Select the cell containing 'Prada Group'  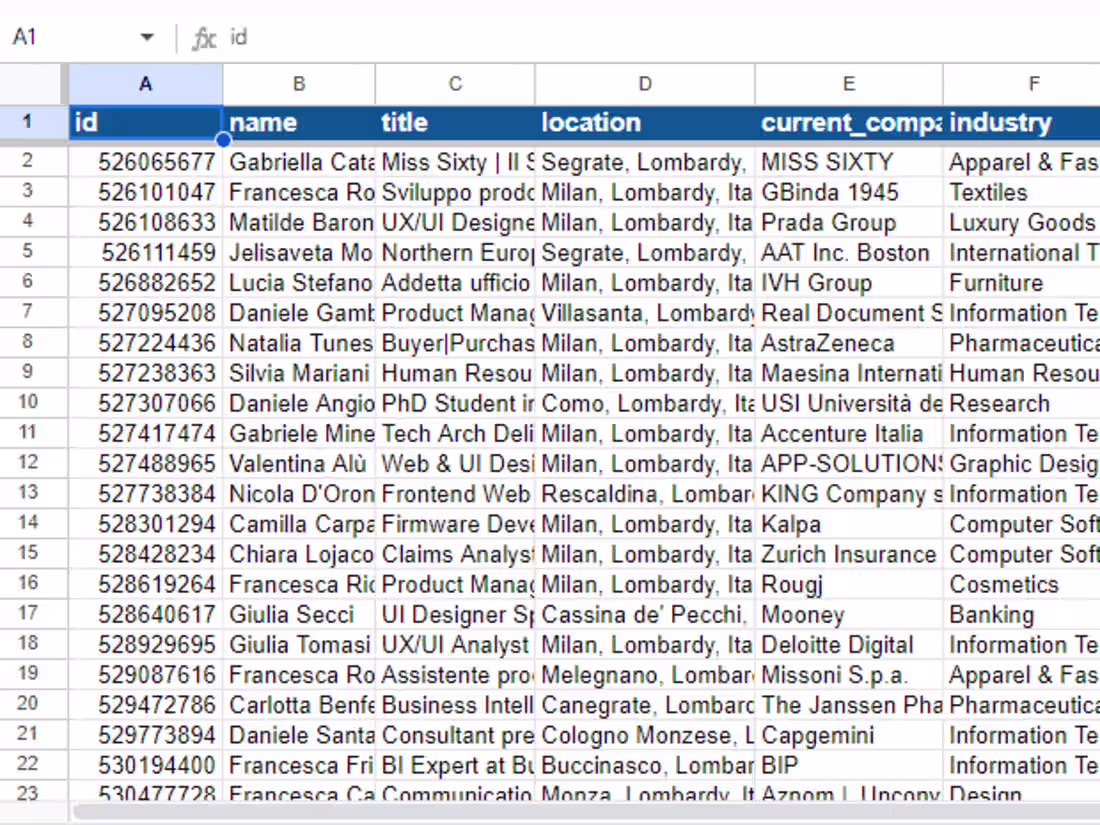[848, 222]
